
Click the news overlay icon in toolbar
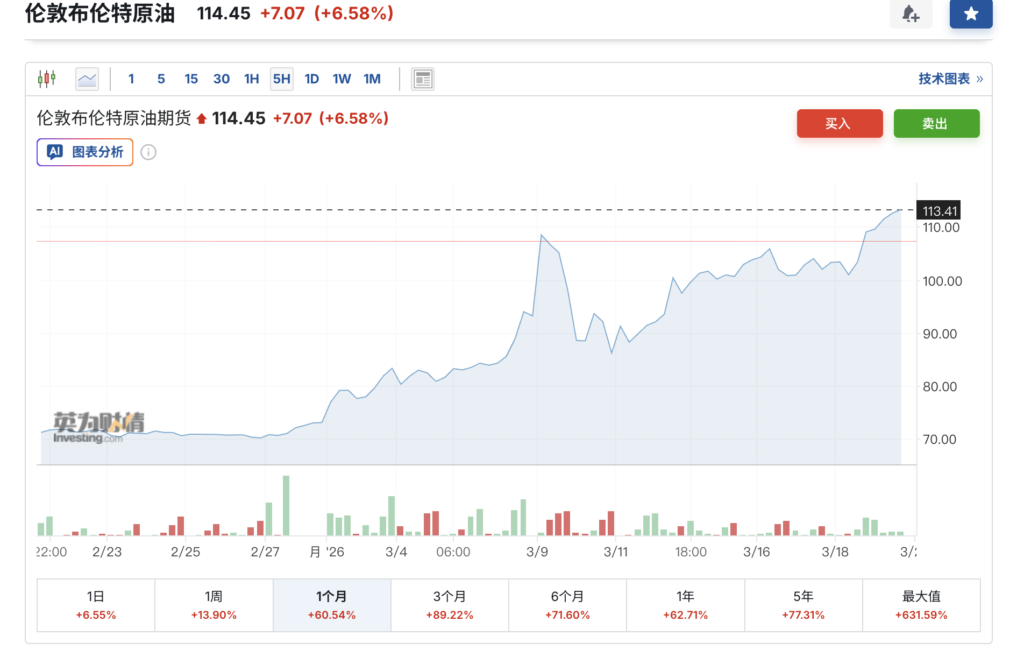tap(422, 79)
